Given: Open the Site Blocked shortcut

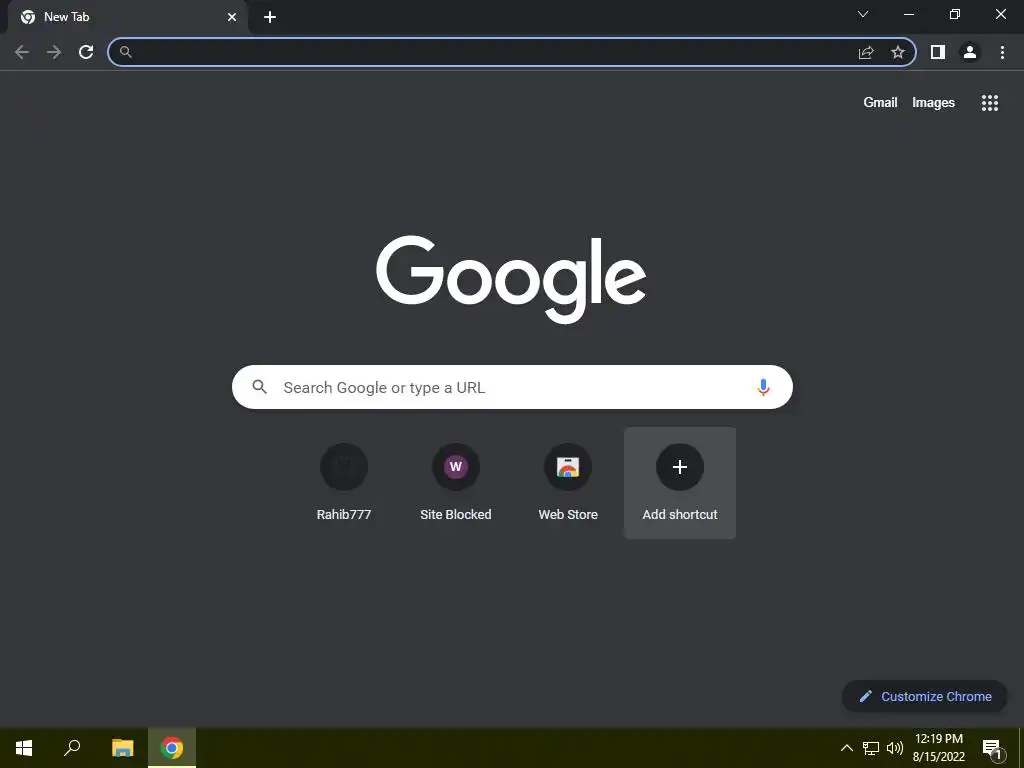Looking at the screenshot, I should point(456,483).
